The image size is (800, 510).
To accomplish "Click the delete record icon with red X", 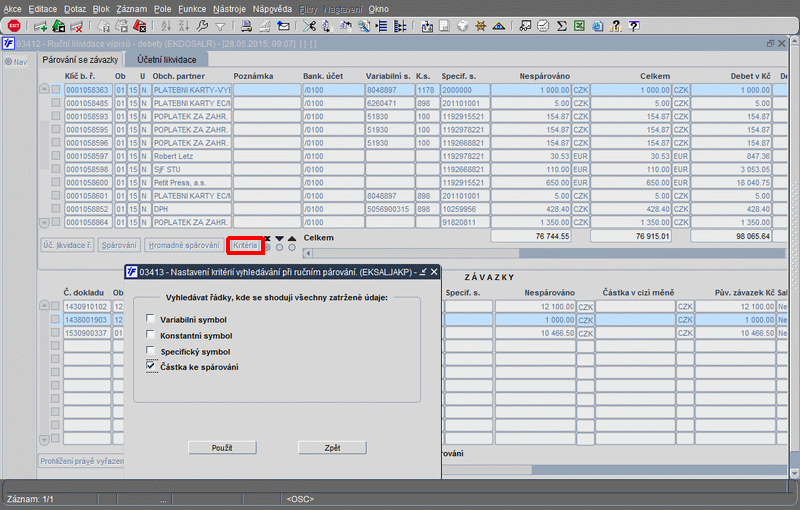I will 76,26.
